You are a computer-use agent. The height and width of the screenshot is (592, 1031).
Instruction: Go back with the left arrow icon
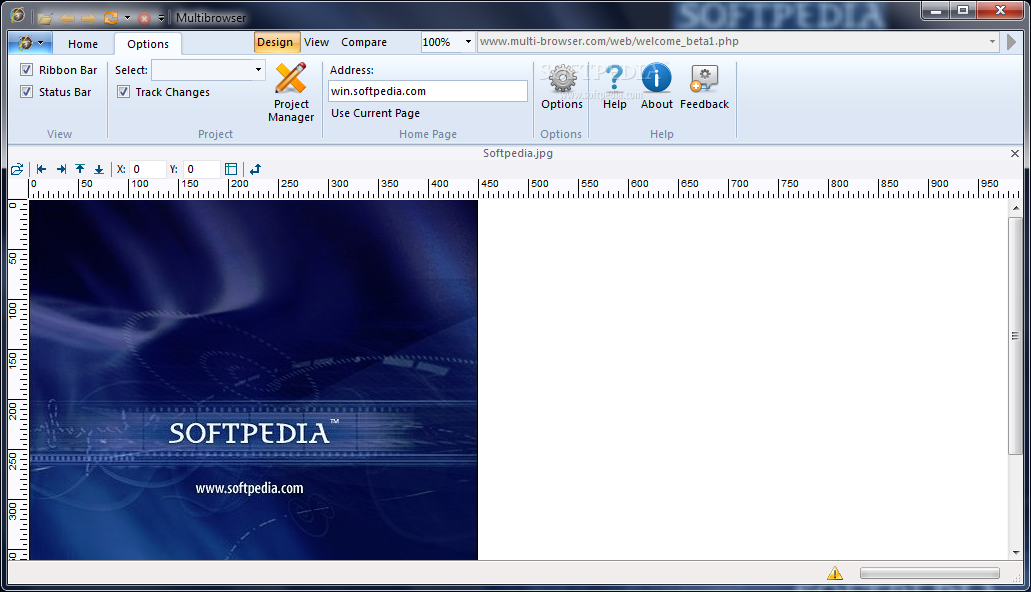(x=67, y=18)
